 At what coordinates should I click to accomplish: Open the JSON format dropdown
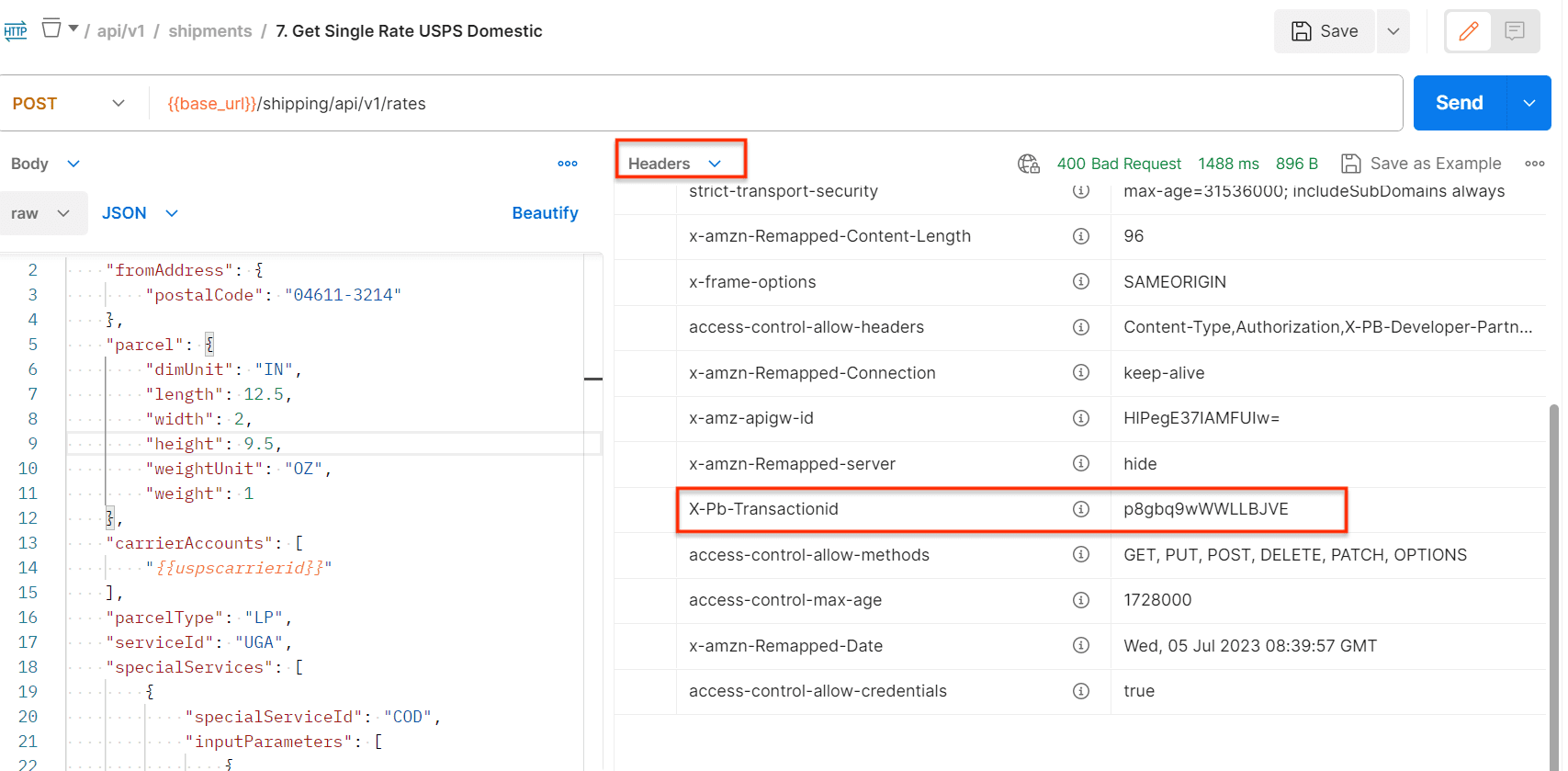(x=140, y=213)
